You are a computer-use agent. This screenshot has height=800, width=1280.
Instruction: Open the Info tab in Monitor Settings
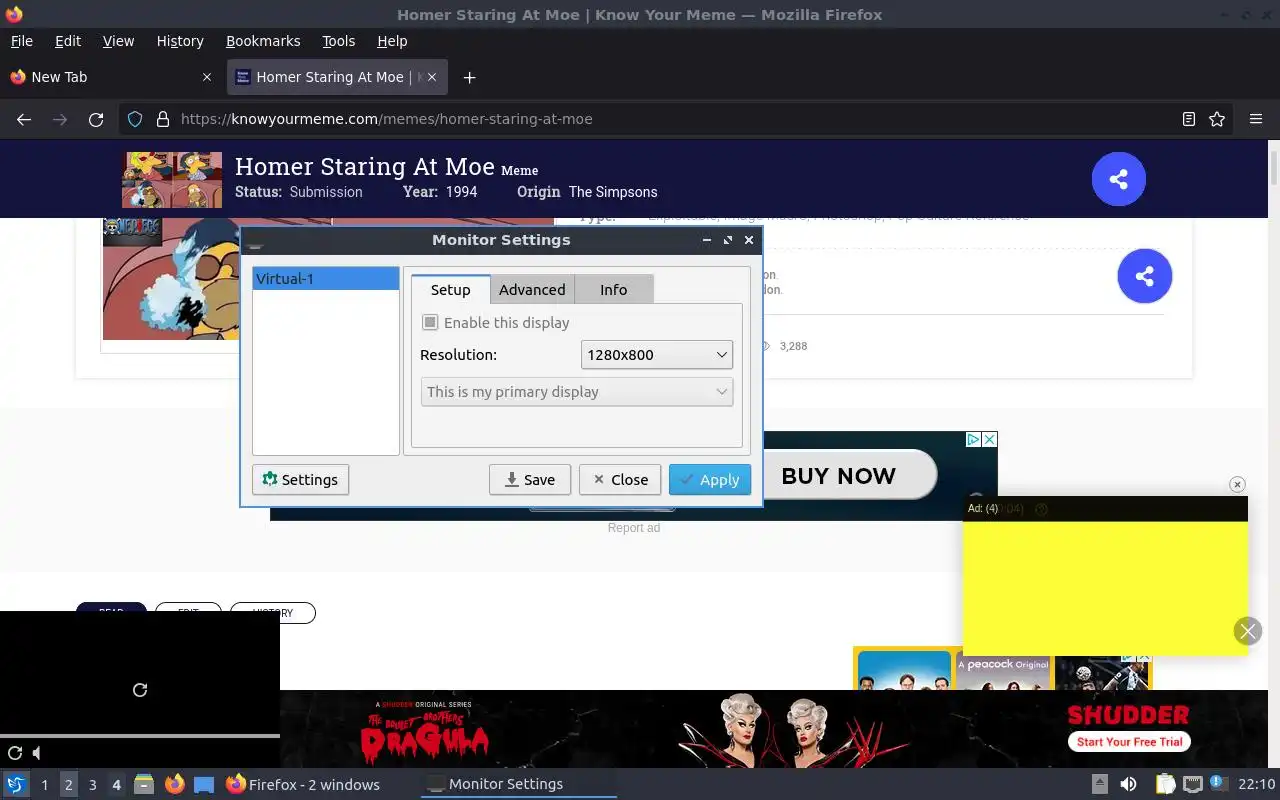coord(613,289)
